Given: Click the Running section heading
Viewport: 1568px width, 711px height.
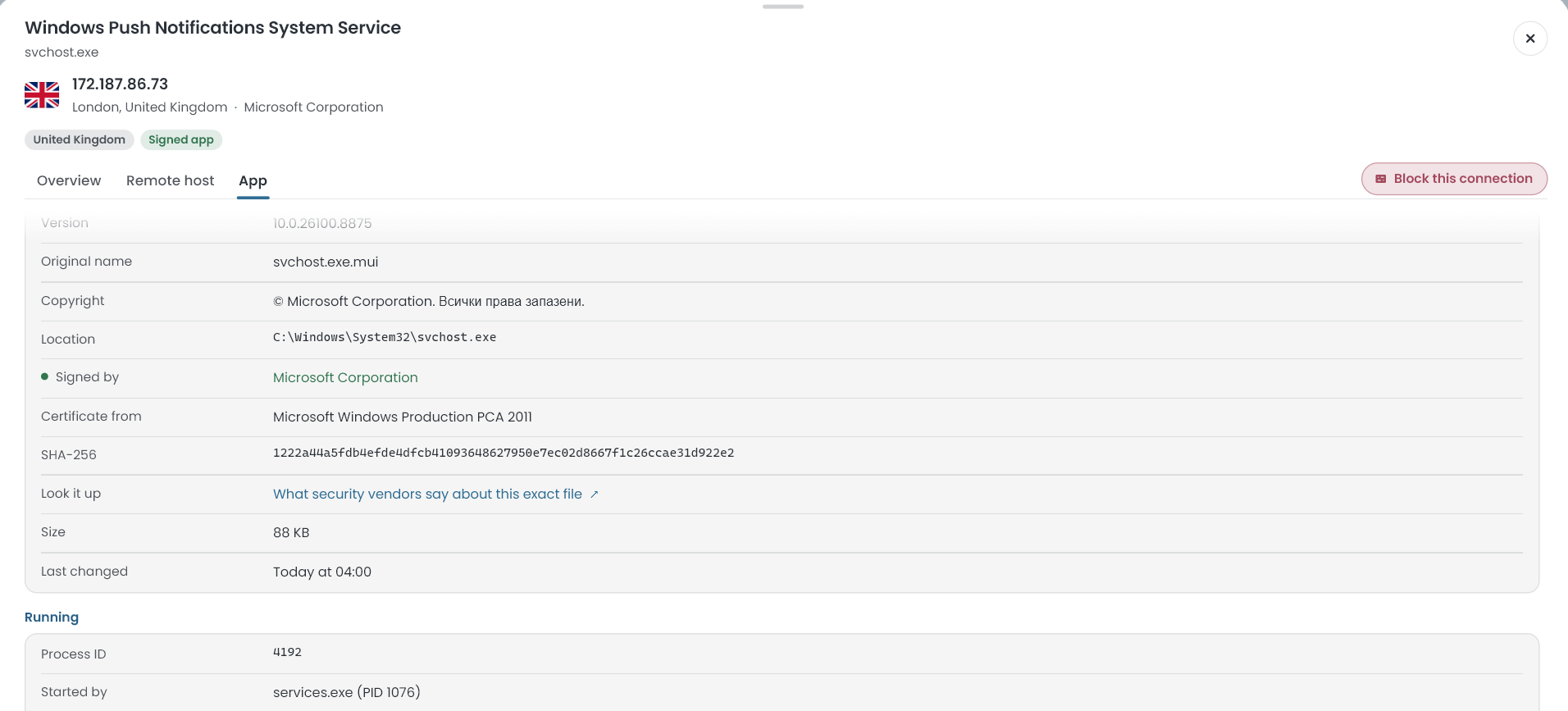Looking at the screenshot, I should [x=52, y=617].
